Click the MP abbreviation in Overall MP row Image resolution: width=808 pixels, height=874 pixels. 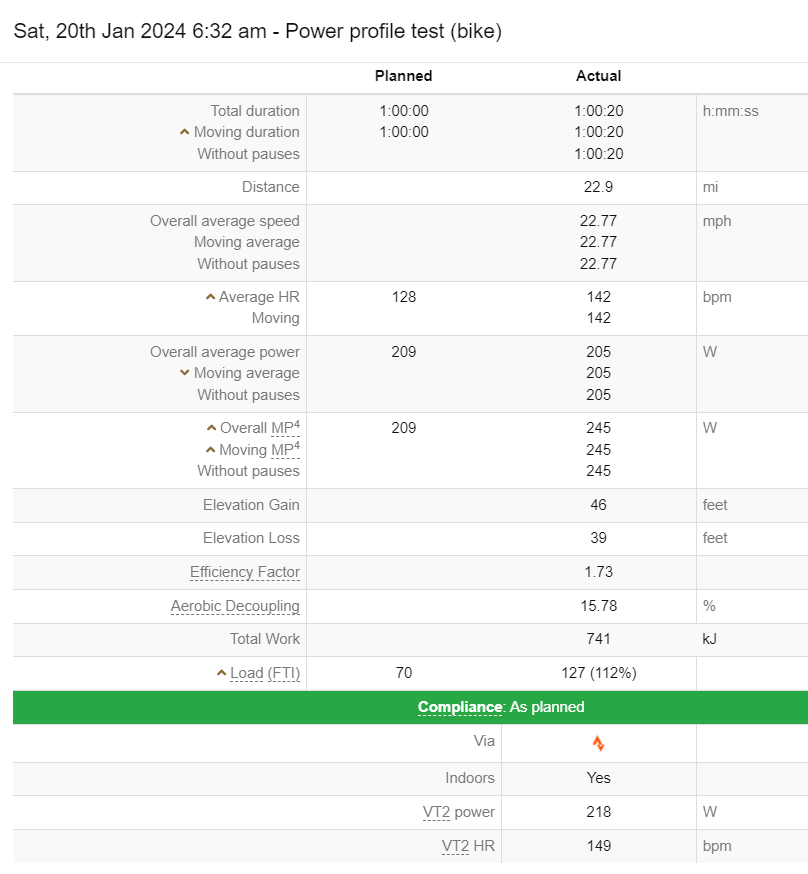click(x=283, y=428)
